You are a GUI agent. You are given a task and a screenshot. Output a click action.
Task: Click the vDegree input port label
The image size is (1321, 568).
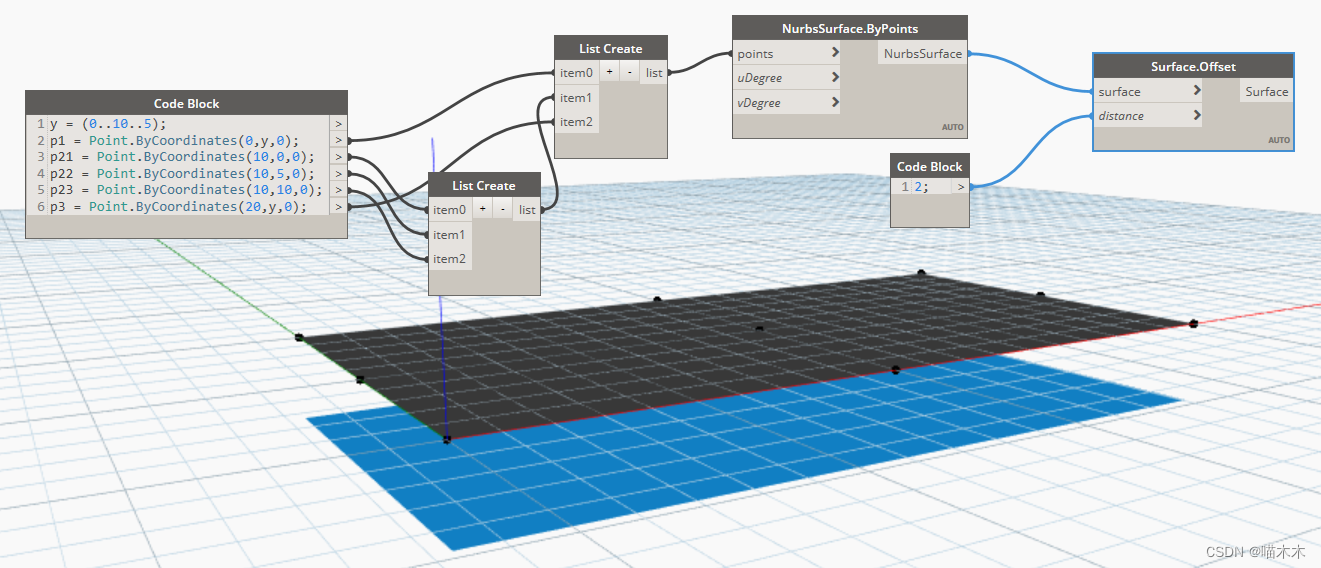[x=760, y=103]
